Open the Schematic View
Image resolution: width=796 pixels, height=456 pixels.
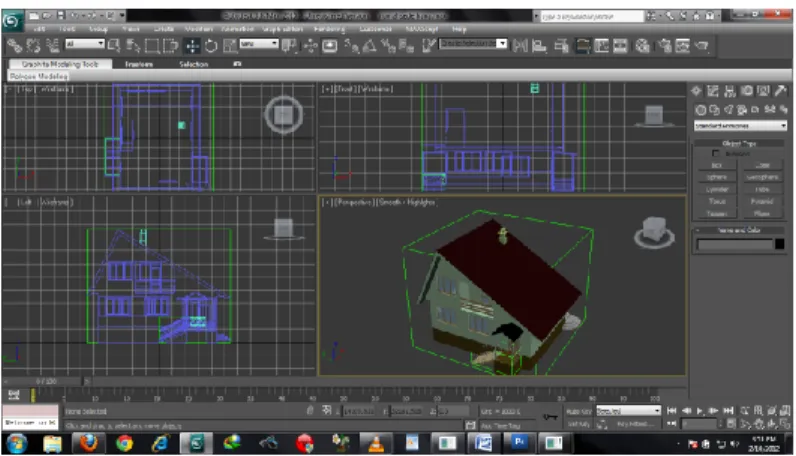pyautogui.click(x=620, y=46)
